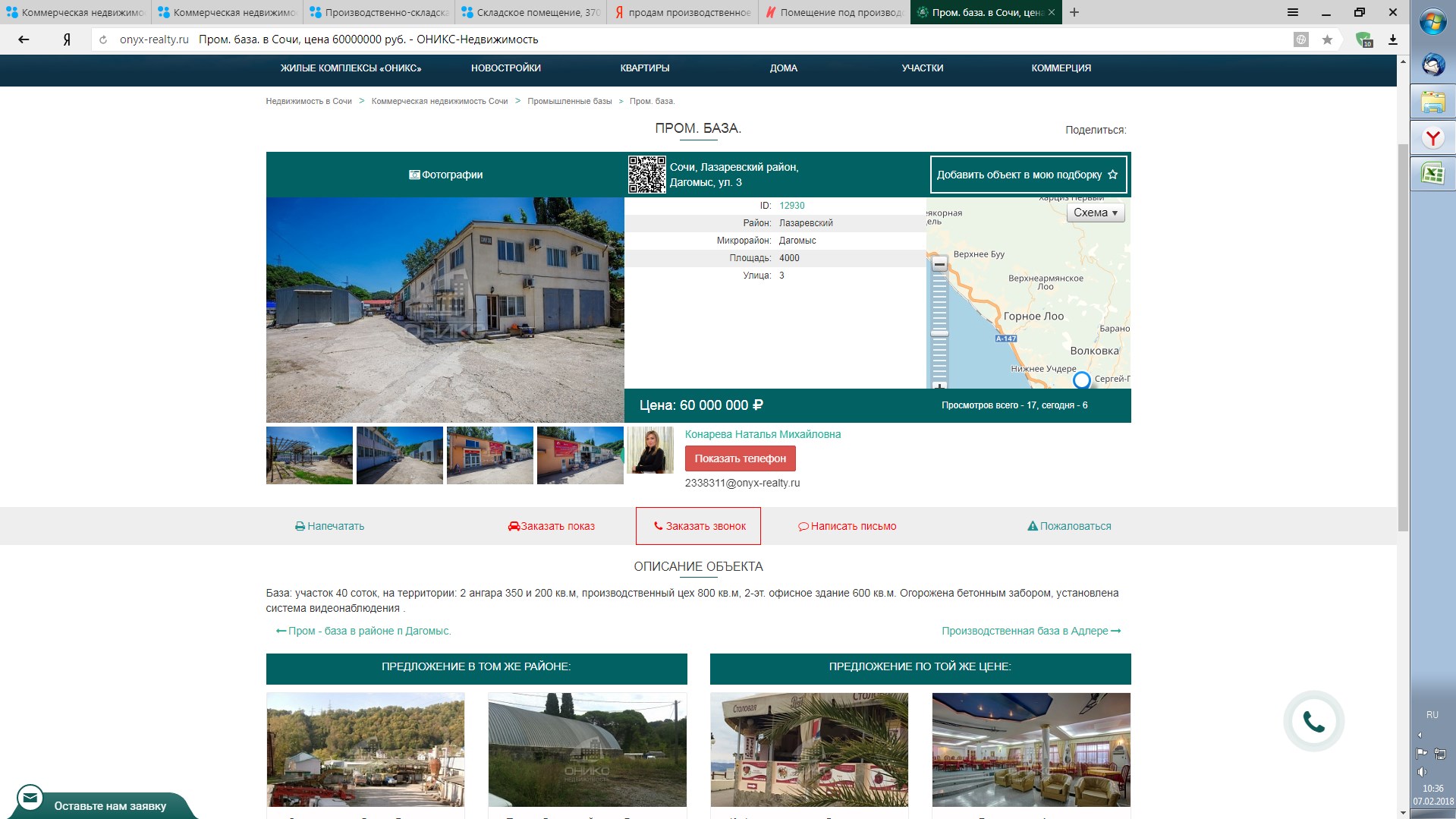Open map type dropdown 'Схема'
This screenshot has width=1456, height=819.
coord(1096,213)
